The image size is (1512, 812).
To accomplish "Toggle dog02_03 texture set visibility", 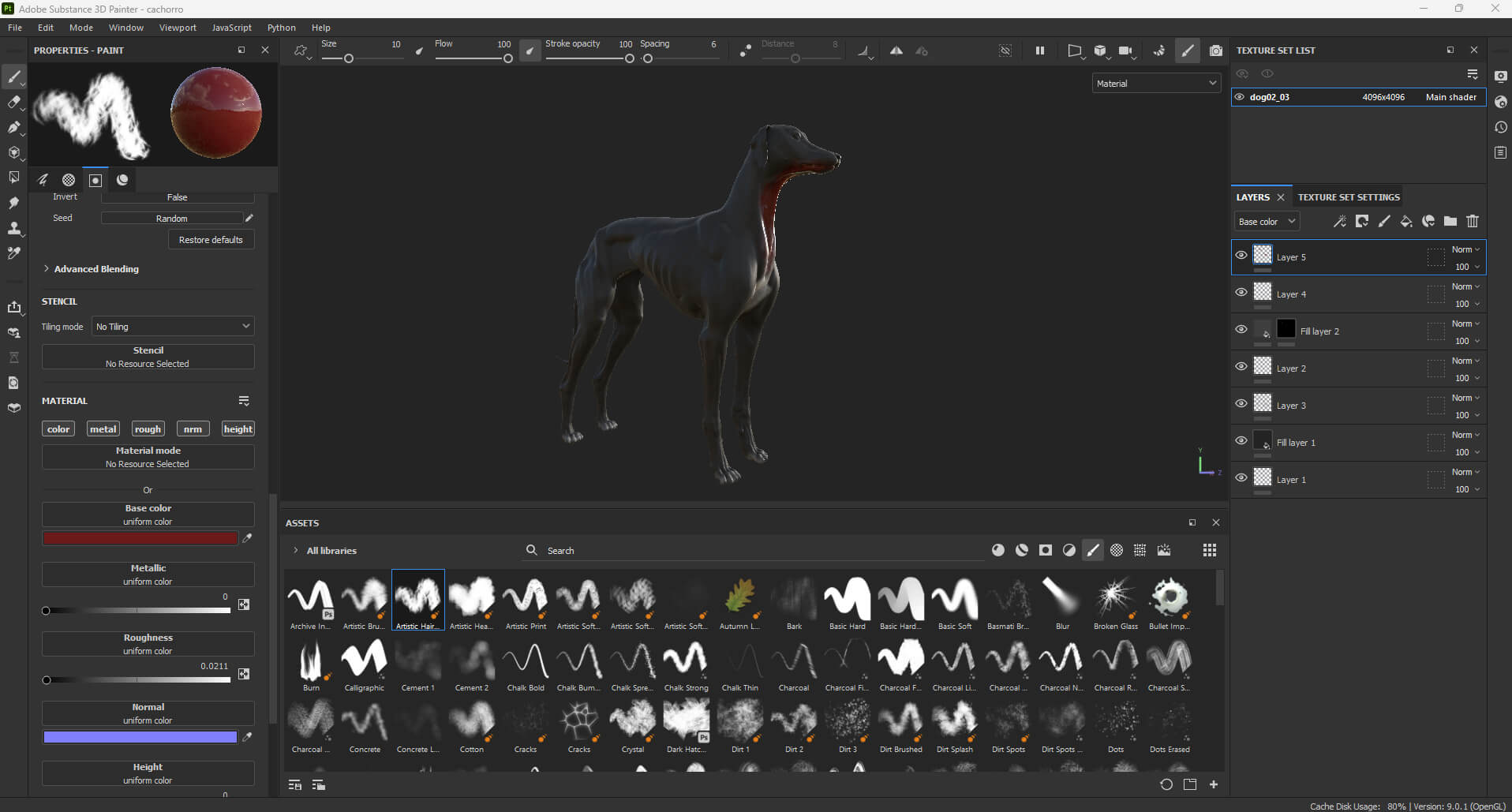I will pyautogui.click(x=1240, y=97).
